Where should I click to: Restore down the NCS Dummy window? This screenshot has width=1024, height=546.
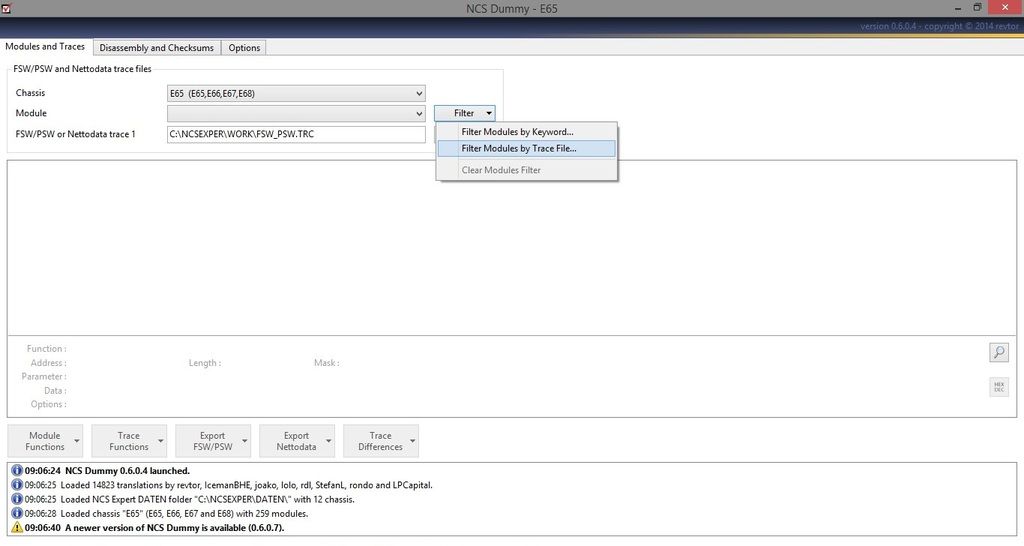point(978,8)
